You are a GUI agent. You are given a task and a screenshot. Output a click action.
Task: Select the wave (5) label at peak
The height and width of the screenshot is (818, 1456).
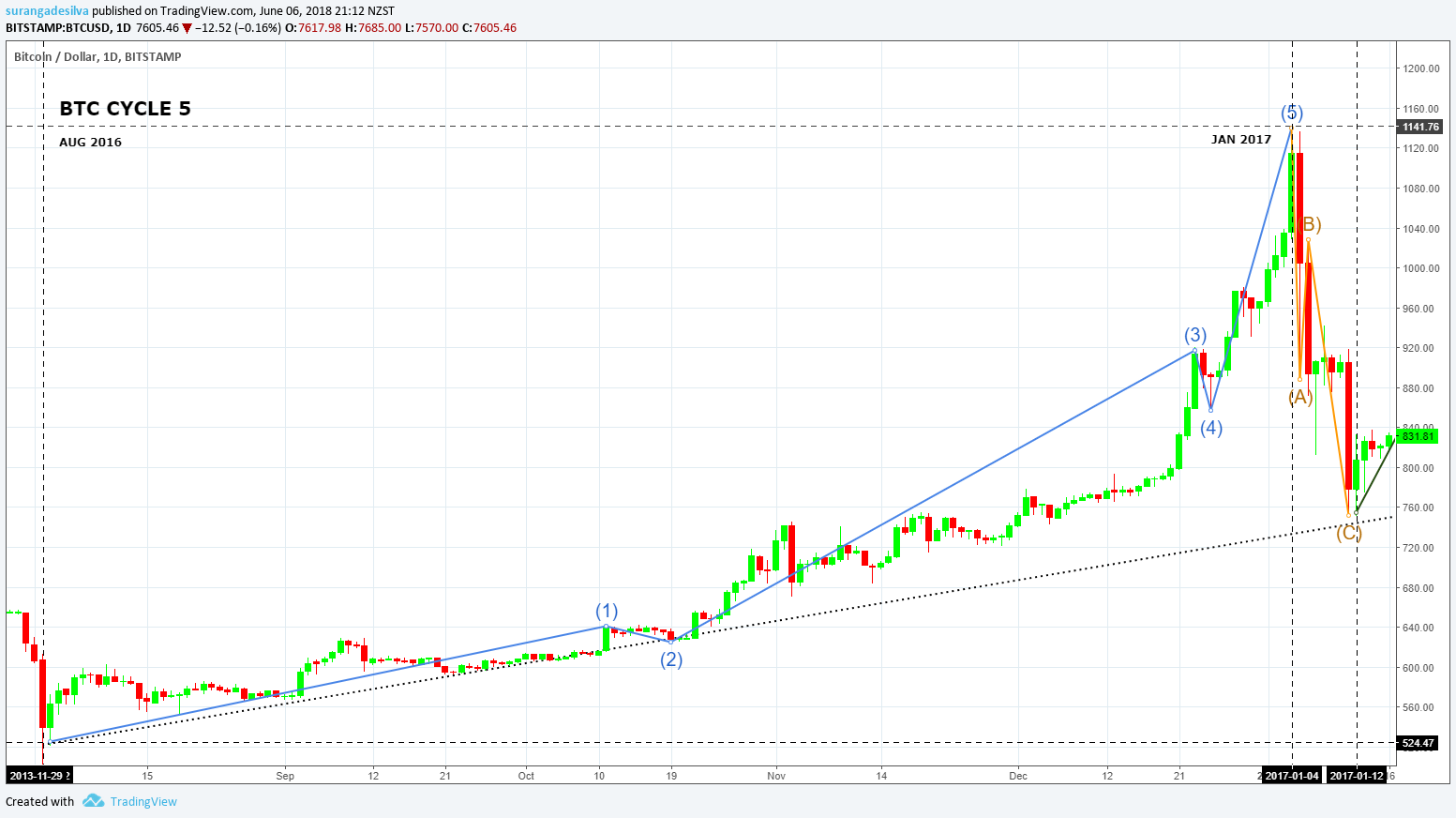(x=1292, y=114)
